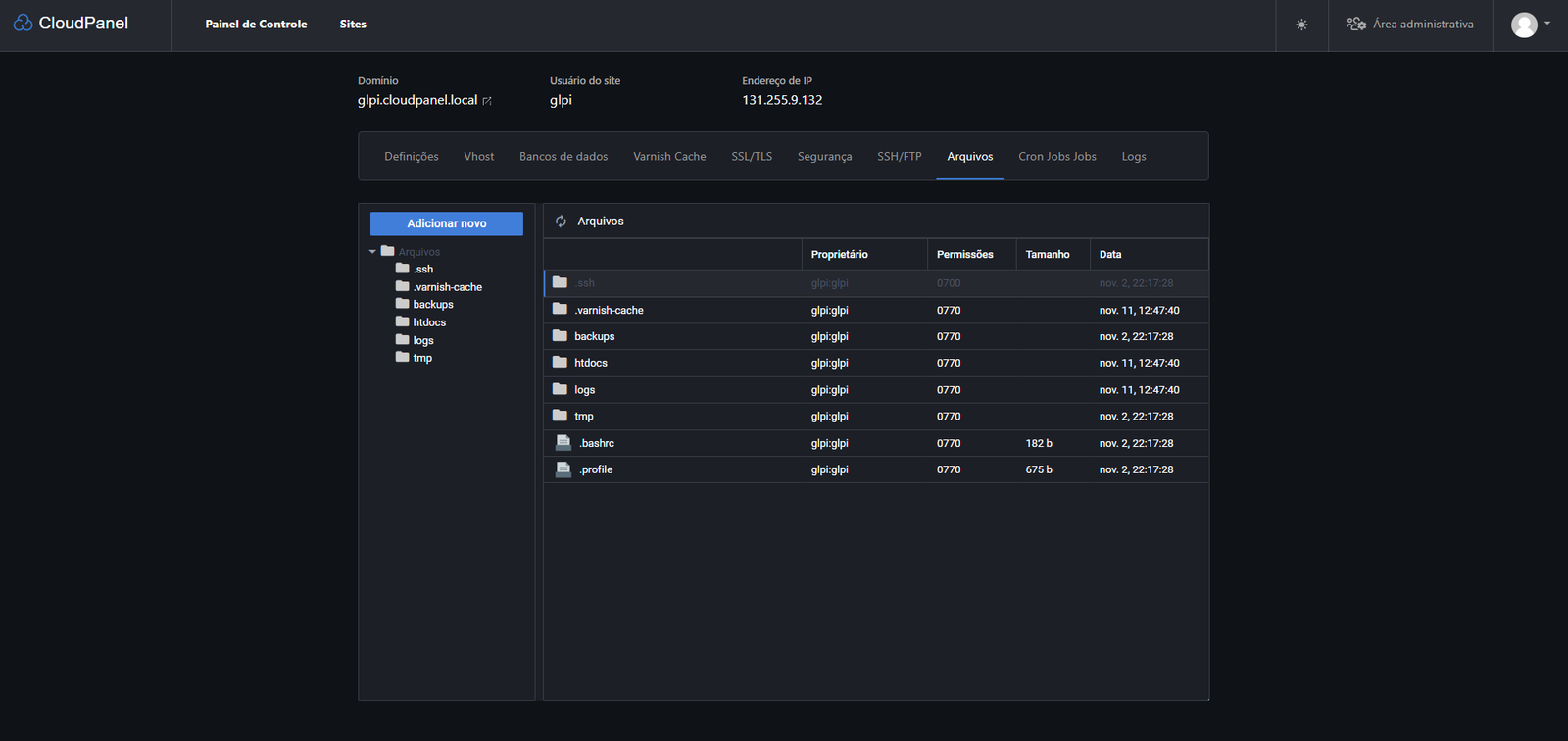Open the Sites menu item
This screenshot has height=741, width=1568.
tap(353, 25)
